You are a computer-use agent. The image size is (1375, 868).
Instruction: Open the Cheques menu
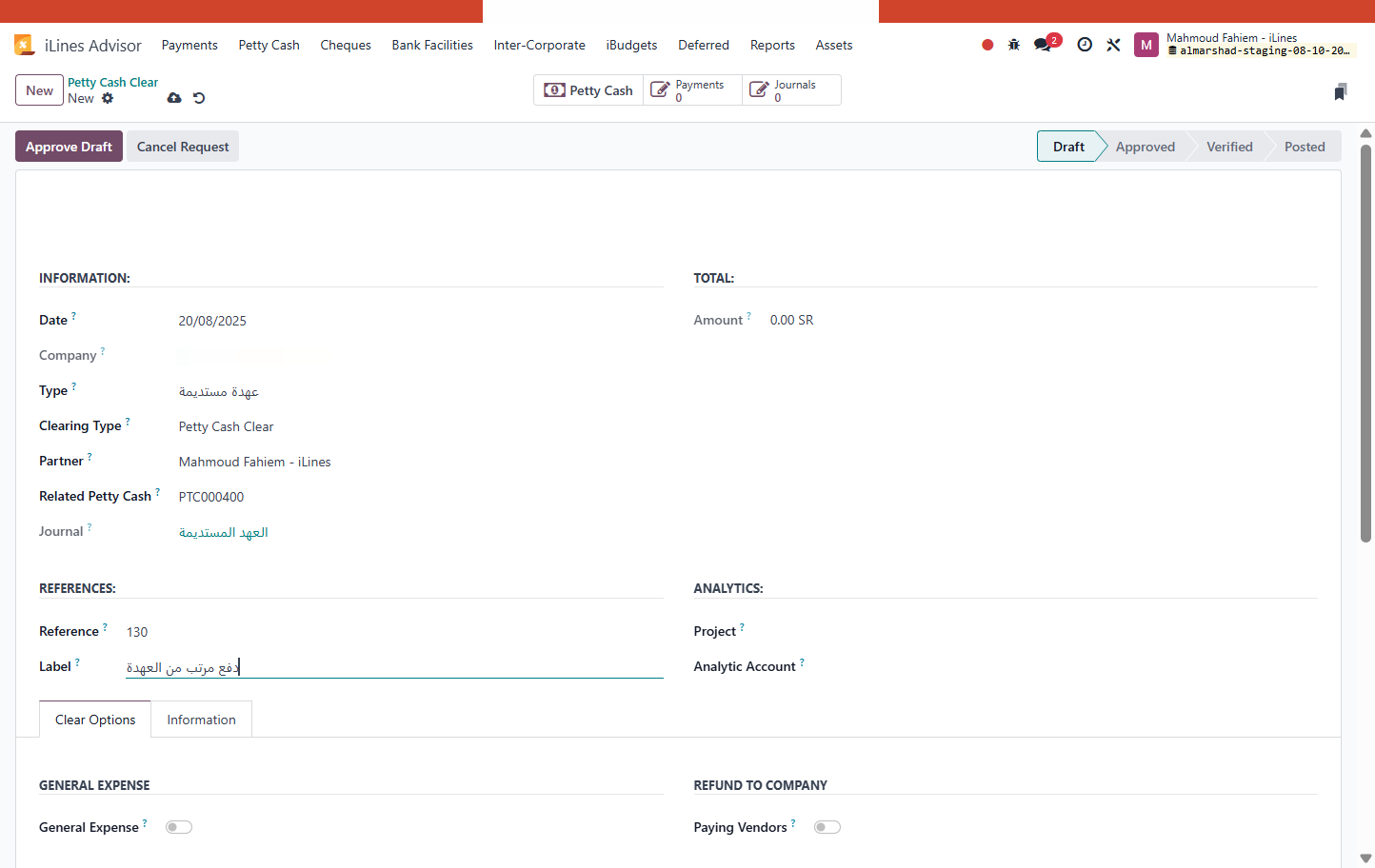click(346, 45)
